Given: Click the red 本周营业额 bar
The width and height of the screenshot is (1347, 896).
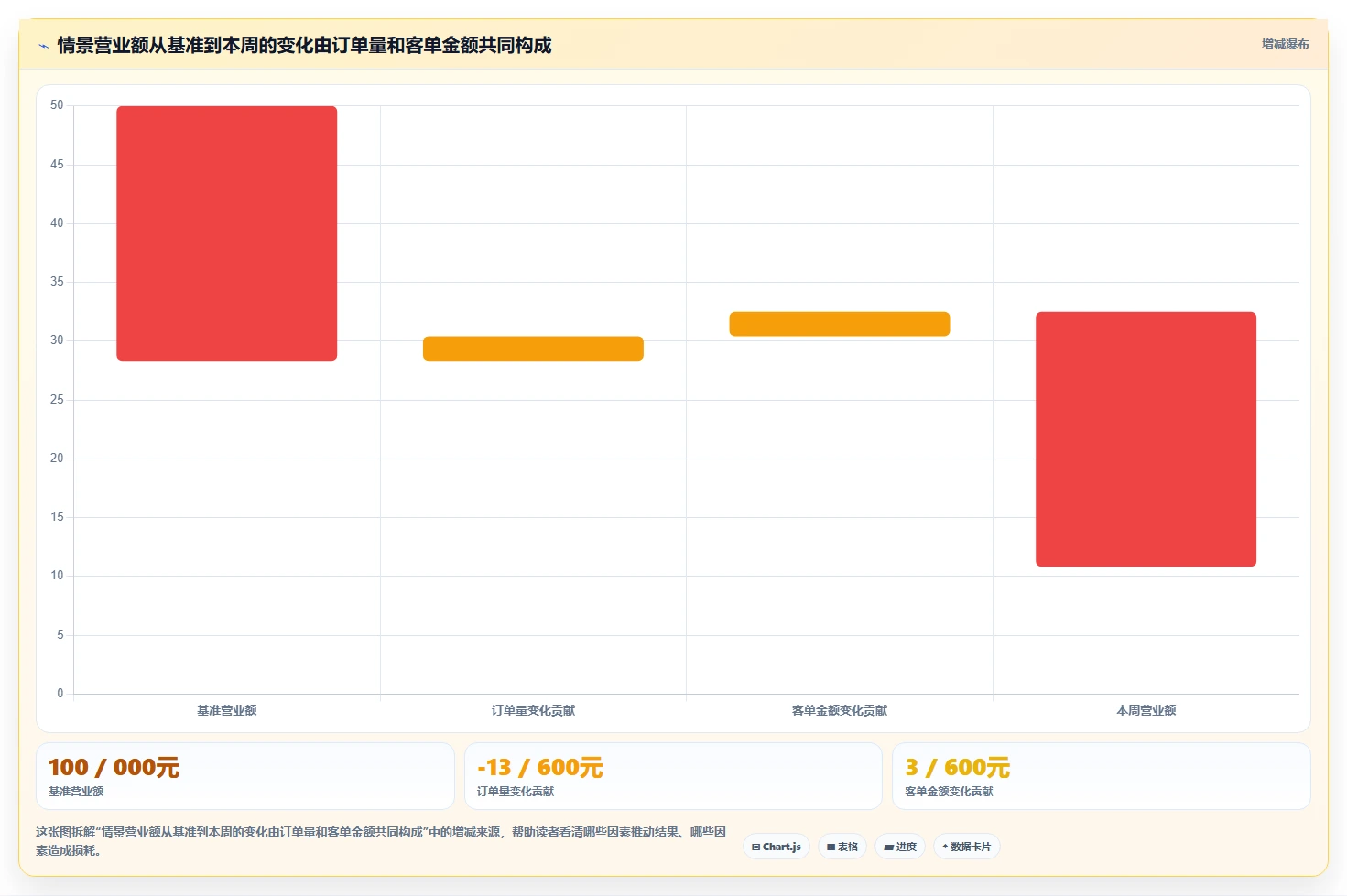Looking at the screenshot, I should (1146, 439).
